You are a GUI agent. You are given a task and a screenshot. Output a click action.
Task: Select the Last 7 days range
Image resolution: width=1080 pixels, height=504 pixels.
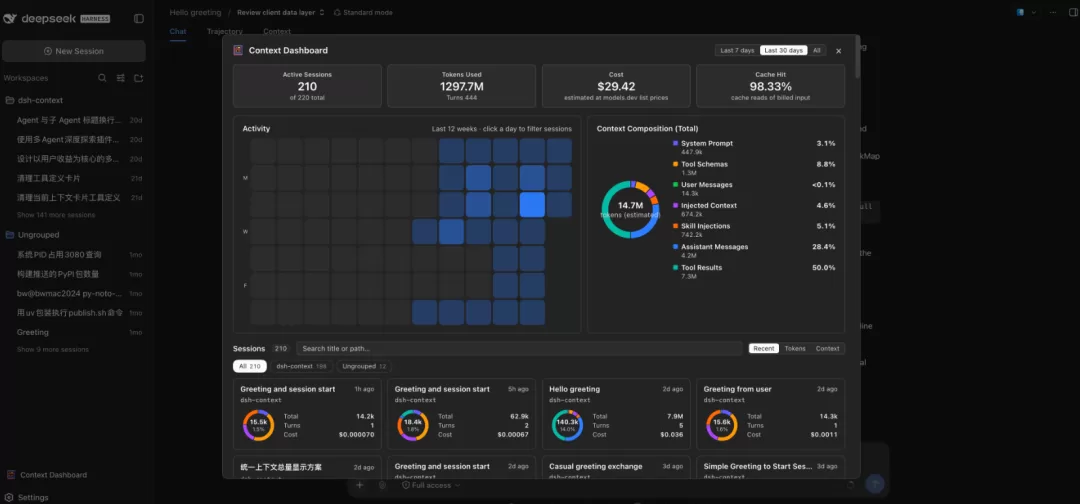(x=737, y=50)
